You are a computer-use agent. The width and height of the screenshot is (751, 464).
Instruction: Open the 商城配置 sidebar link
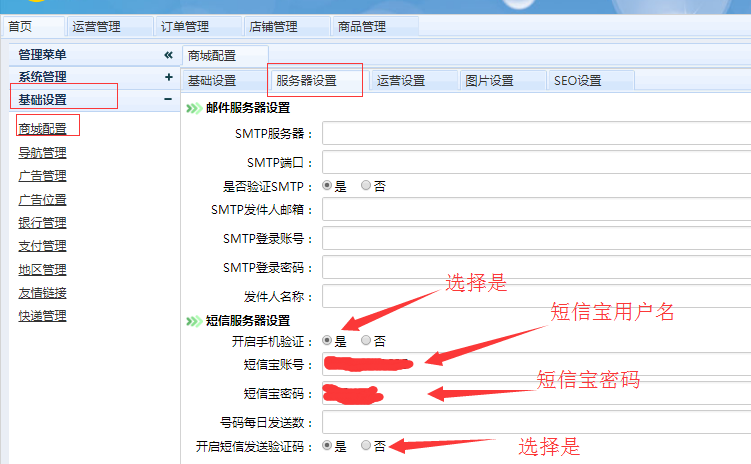coord(42,129)
